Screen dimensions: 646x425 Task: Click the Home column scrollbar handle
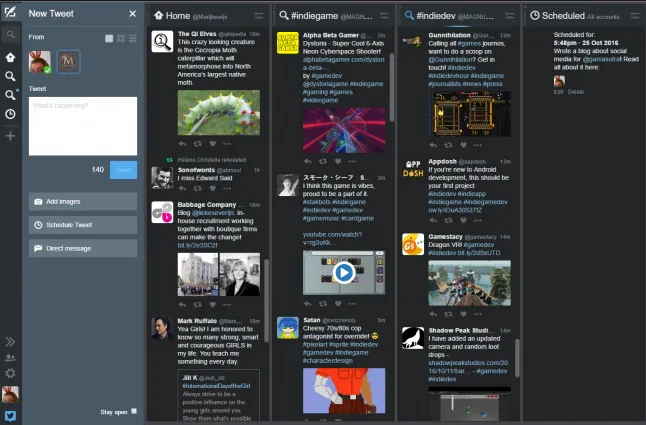267,301
